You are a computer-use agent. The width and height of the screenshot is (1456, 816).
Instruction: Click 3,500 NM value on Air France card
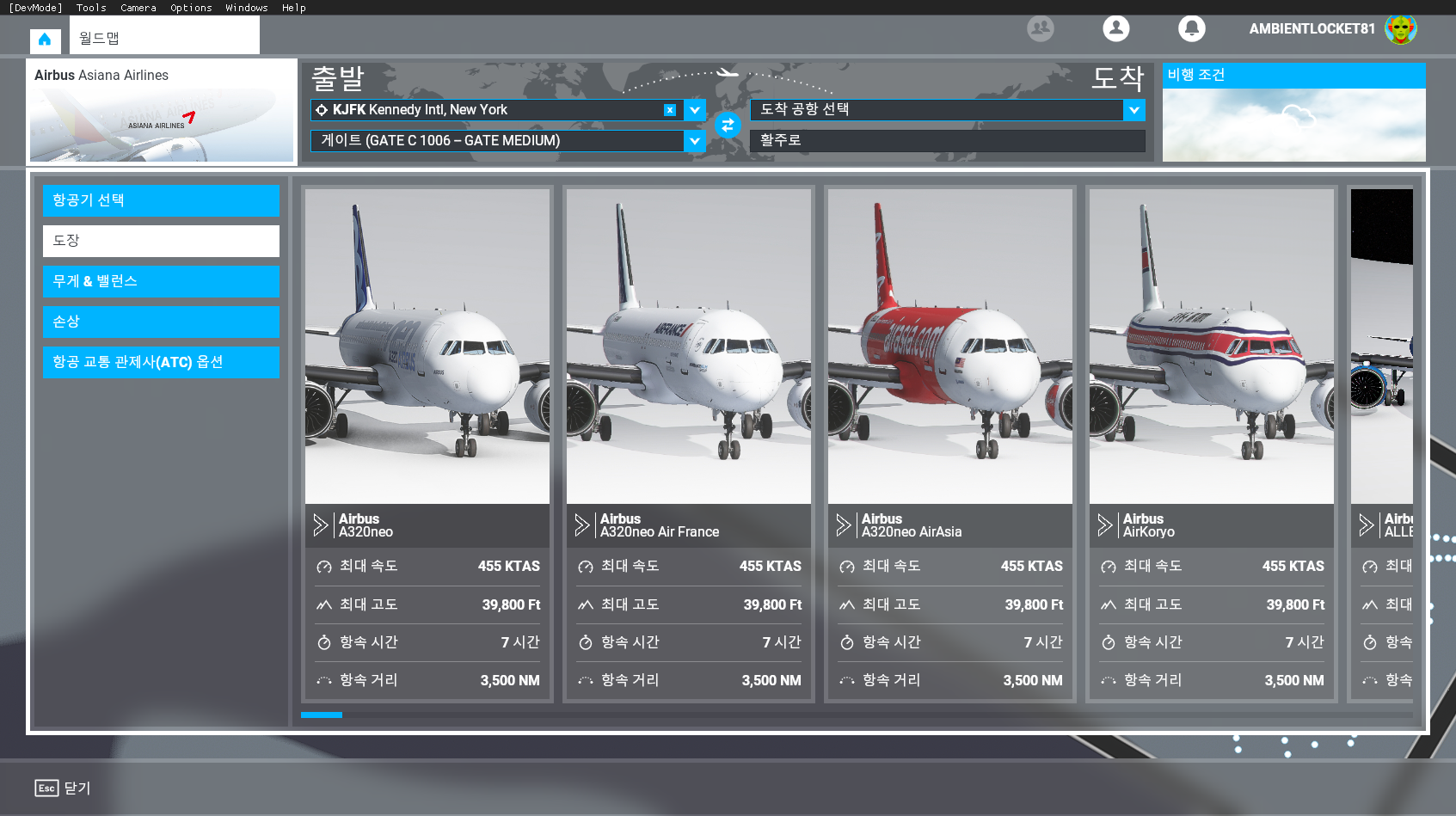771,680
